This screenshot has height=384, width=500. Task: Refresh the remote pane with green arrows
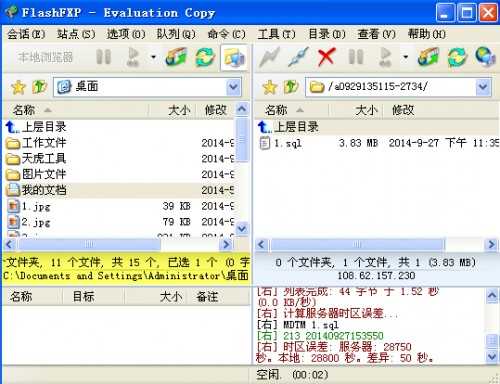click(457, 57)
